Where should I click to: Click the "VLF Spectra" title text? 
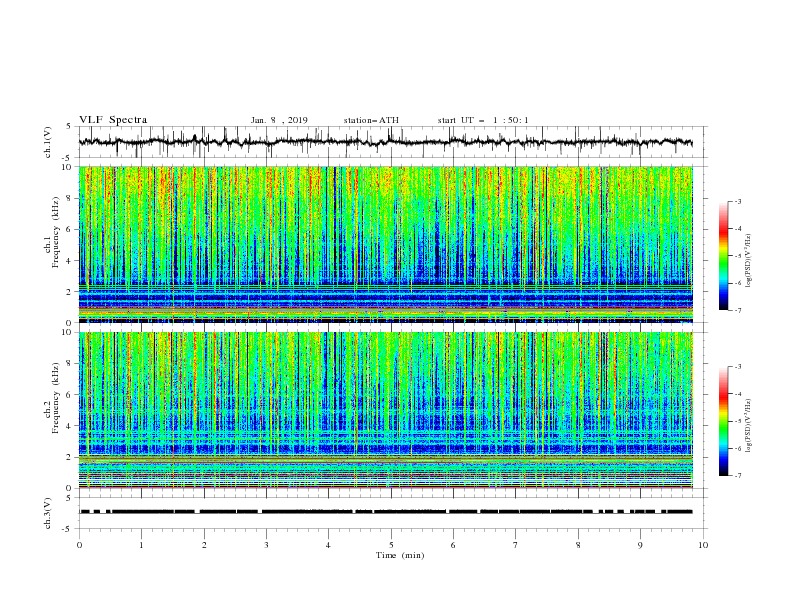point(113,120)
